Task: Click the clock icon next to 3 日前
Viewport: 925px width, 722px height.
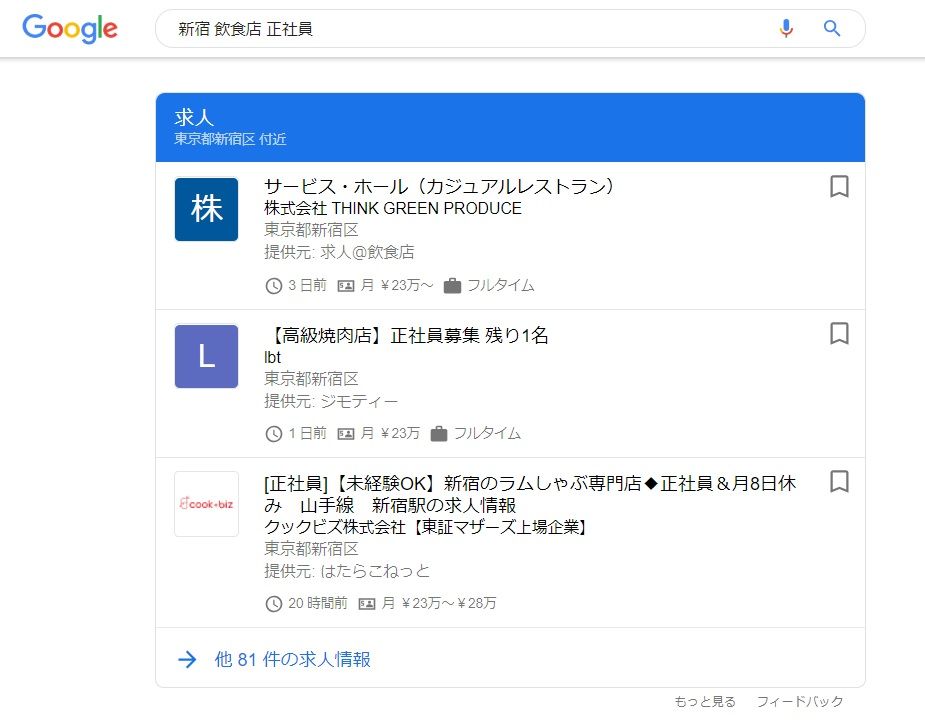Action: tap(274, 286)
